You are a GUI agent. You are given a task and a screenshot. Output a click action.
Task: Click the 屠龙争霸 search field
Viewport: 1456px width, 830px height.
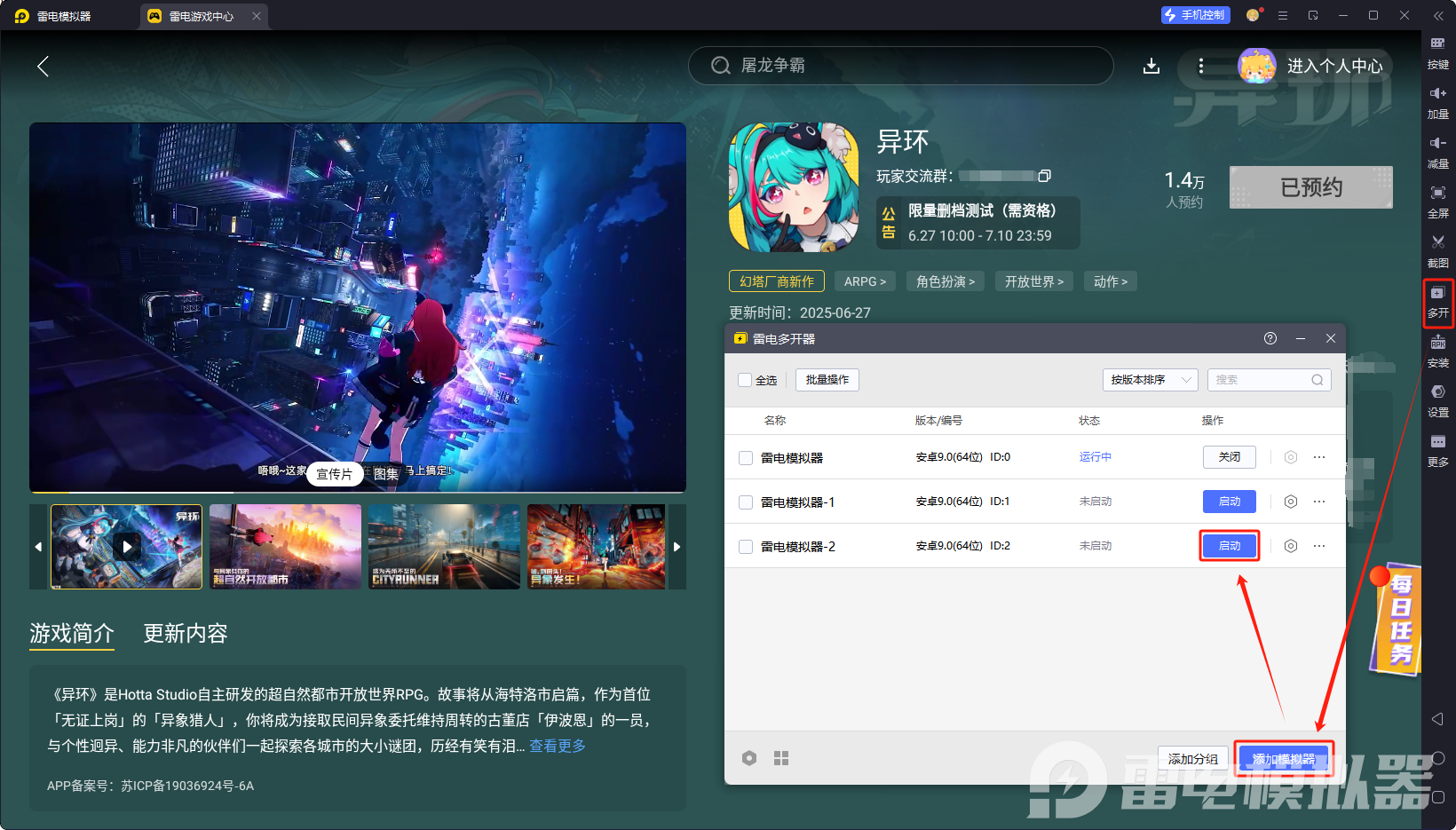901,66
